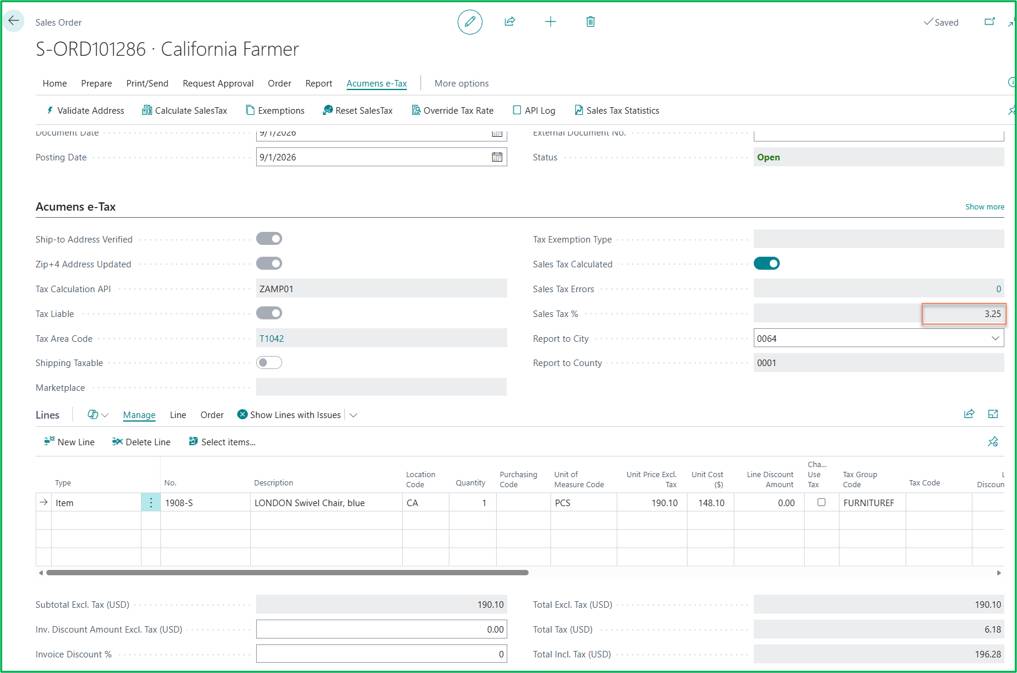
Task: Click the Open status value
Action: tap(879, 157)
